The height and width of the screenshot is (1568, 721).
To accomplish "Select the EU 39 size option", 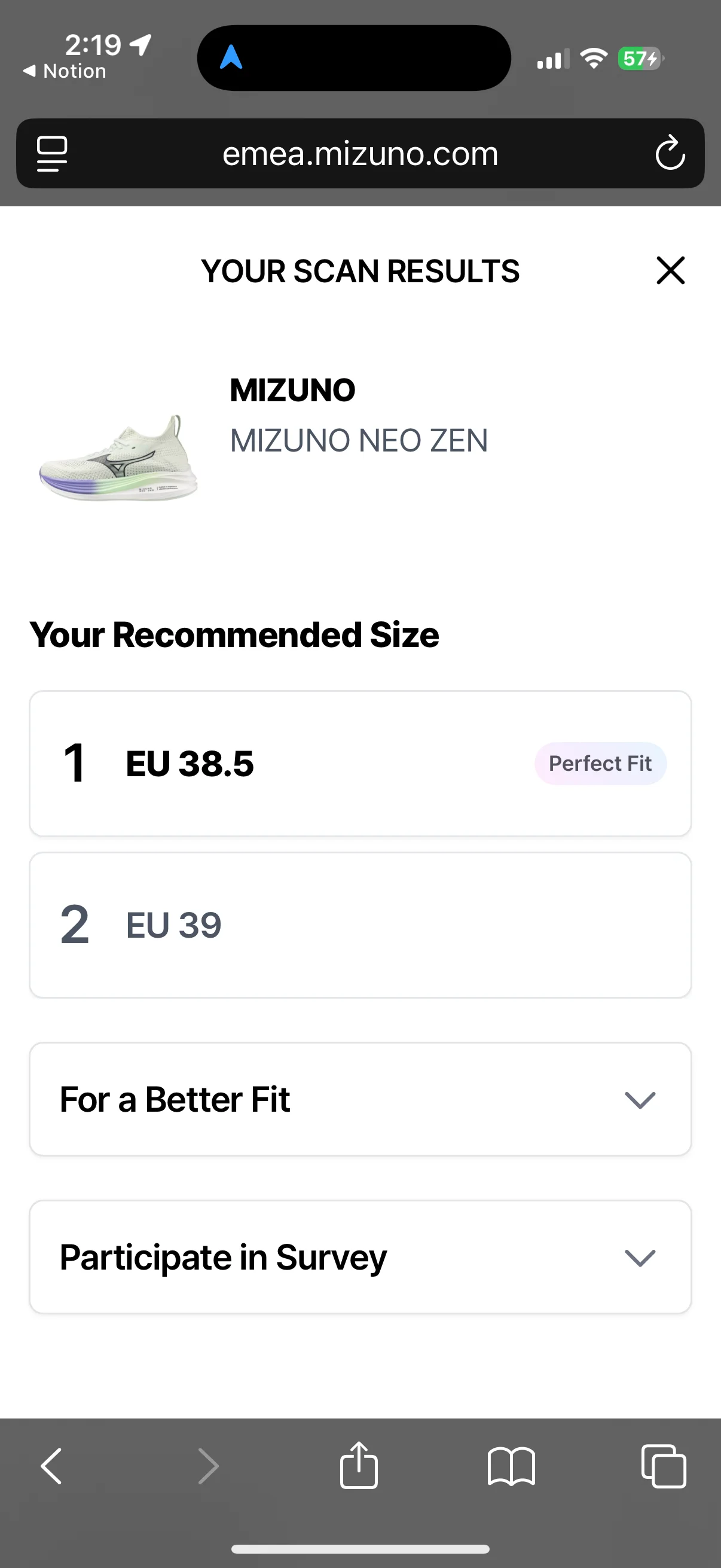I will coord(360,925).
